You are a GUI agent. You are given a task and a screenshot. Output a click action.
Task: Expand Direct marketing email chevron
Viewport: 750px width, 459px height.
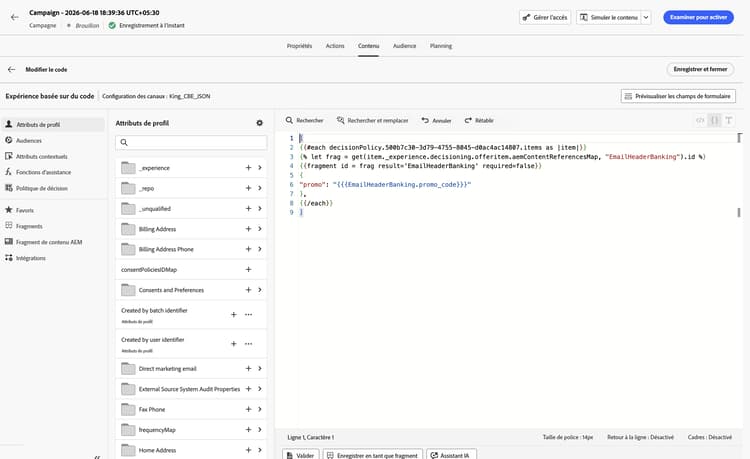click(x=260, y=369)
